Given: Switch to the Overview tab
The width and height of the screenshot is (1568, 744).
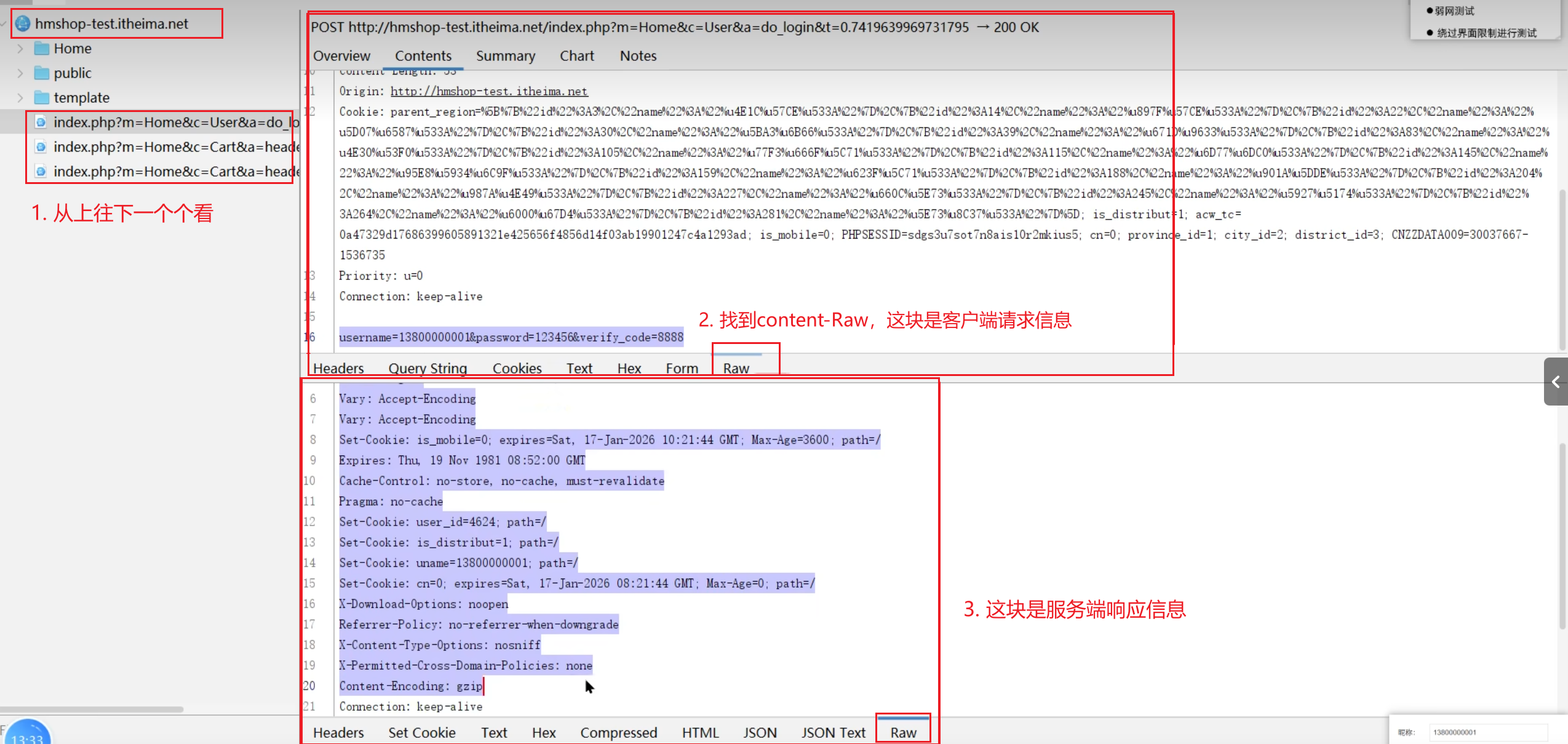Looking at the screenshot, I should [x=341, y=56].
